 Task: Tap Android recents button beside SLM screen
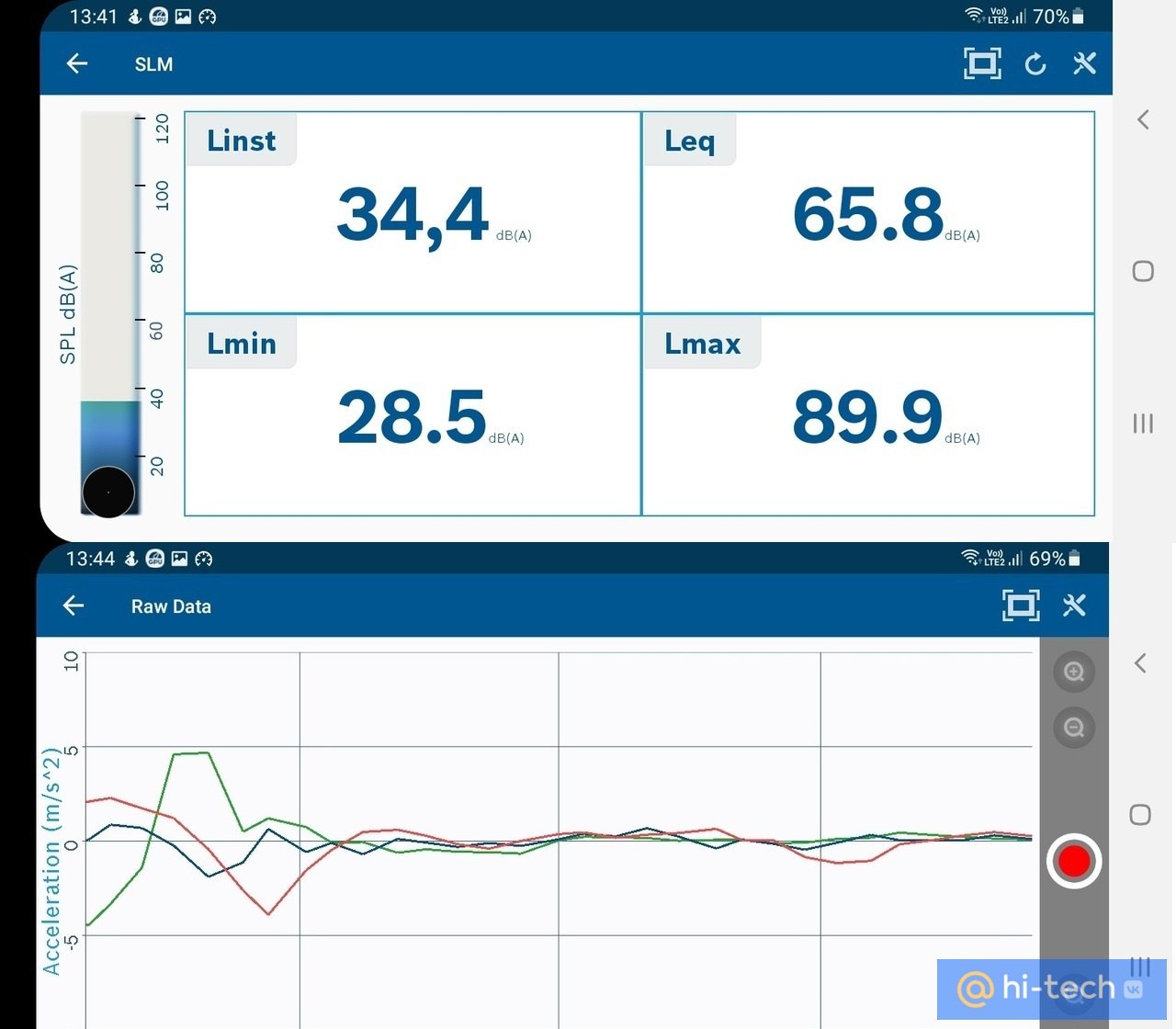pyautogui.click(x=1143, y=423)
